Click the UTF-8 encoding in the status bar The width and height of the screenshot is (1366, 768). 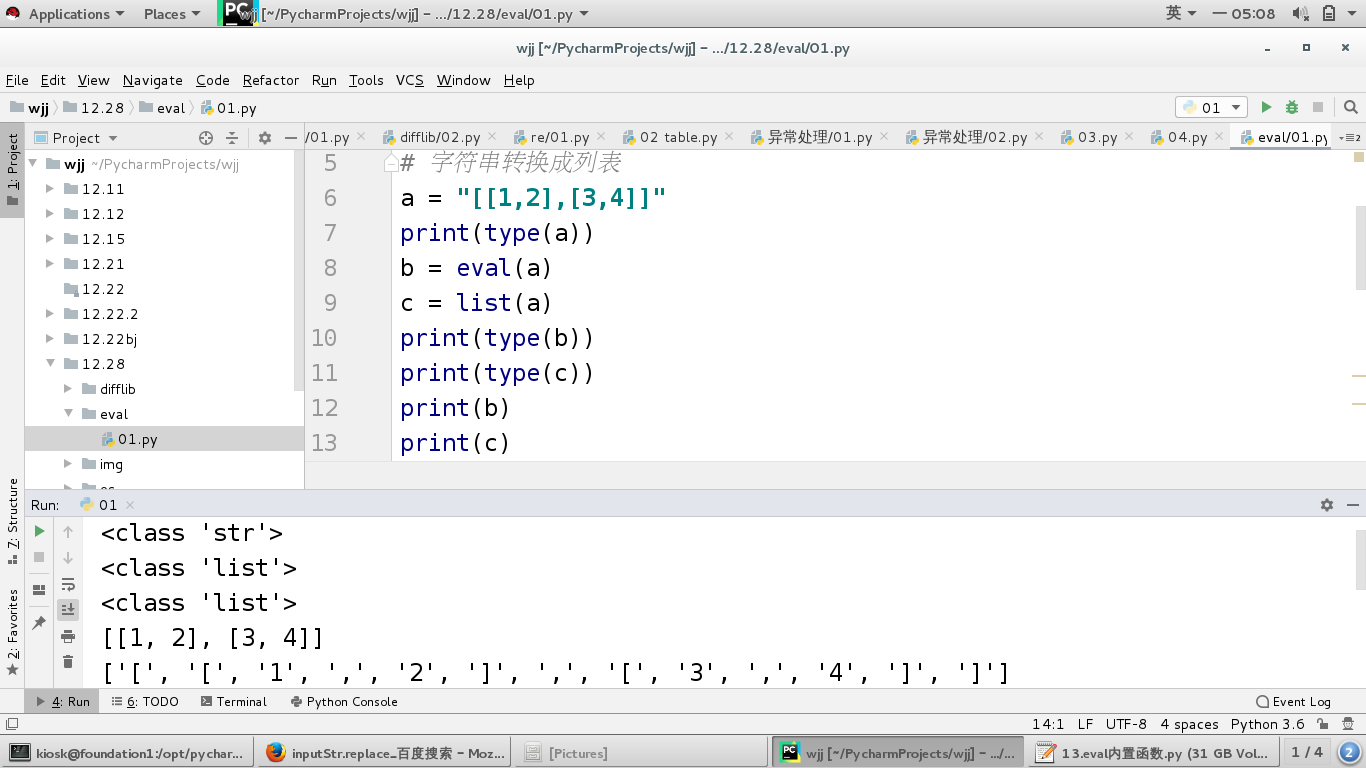[x=1126, y=725]
